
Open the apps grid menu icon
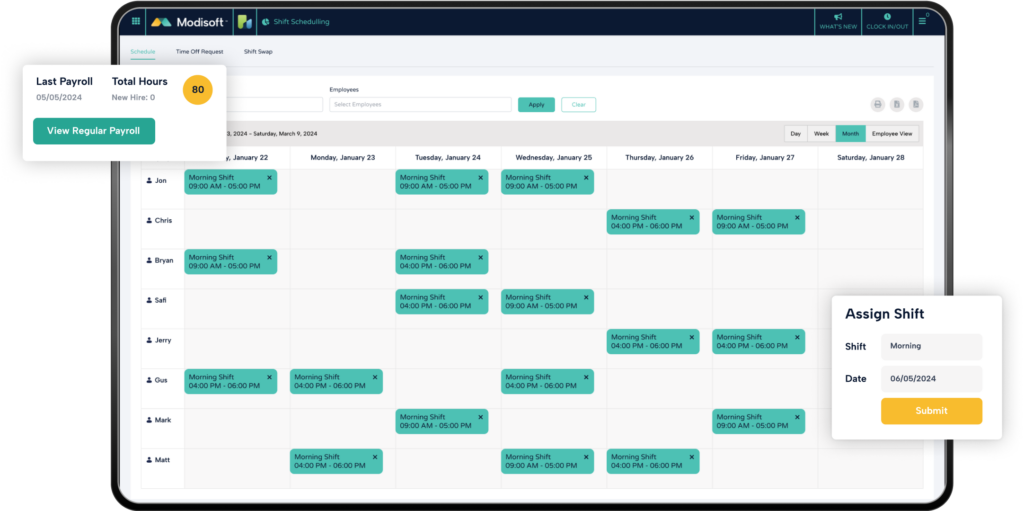click(x=137, y=20)
